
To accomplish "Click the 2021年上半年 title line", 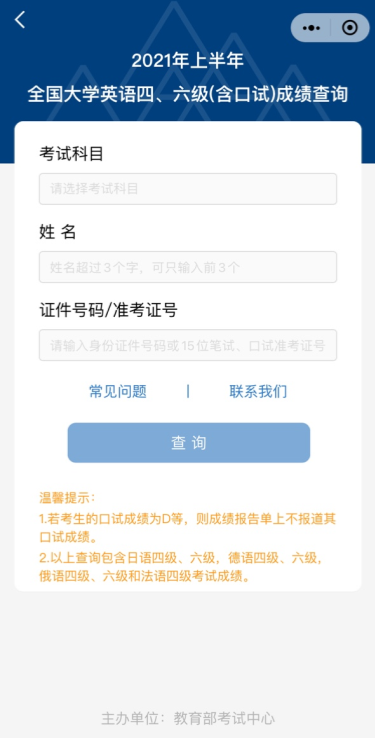I will (x=188, y=61).
